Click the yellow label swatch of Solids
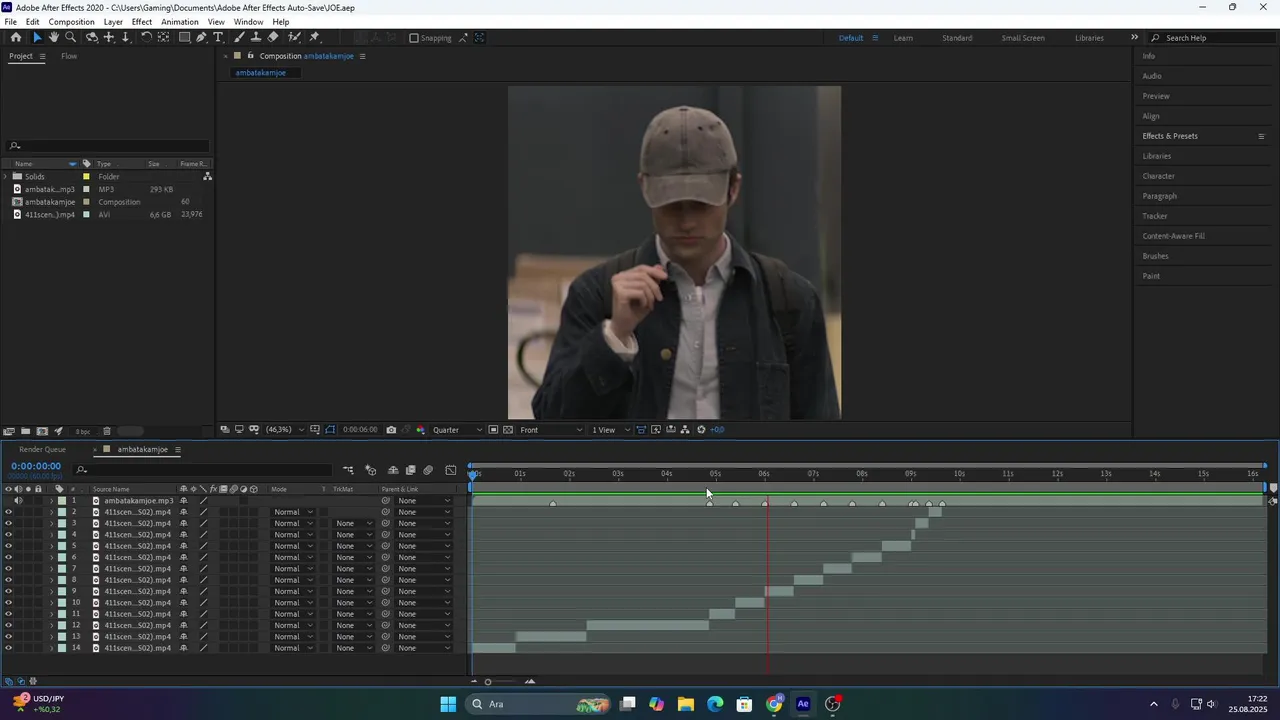Image resolution: width=1280 pixels, height=720 pixels. (x=87, y=177)
